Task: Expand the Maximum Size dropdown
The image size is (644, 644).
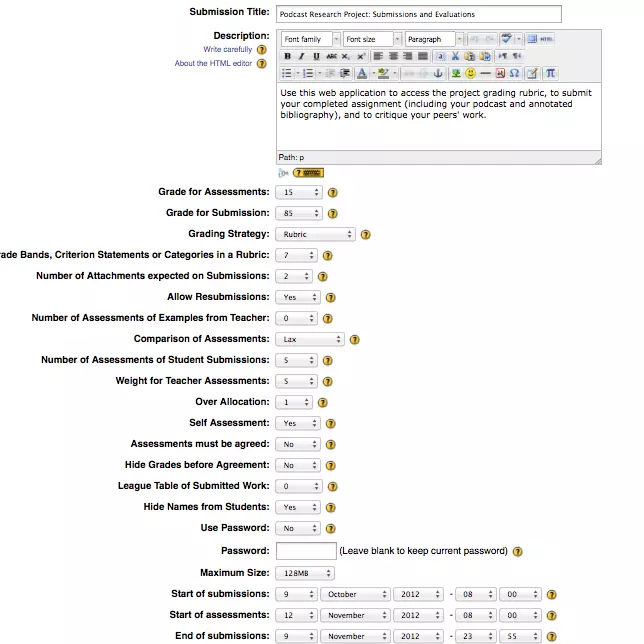Action: coord(305,573)
